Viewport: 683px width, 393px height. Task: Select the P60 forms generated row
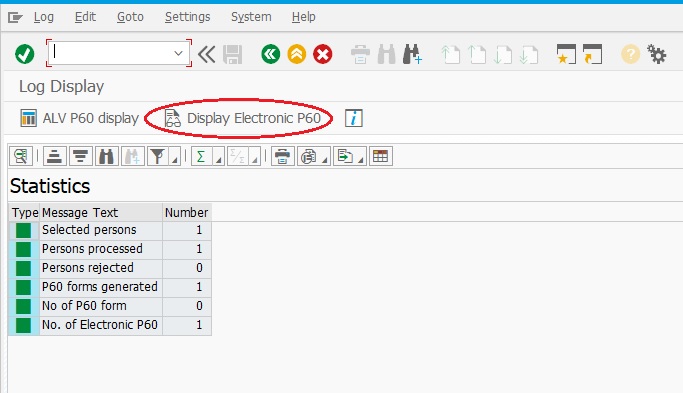110,287
